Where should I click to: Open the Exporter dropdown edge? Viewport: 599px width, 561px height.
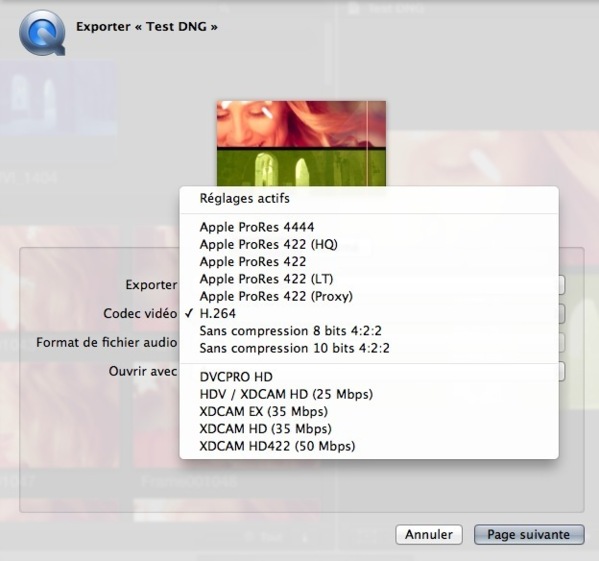point(562,285)
